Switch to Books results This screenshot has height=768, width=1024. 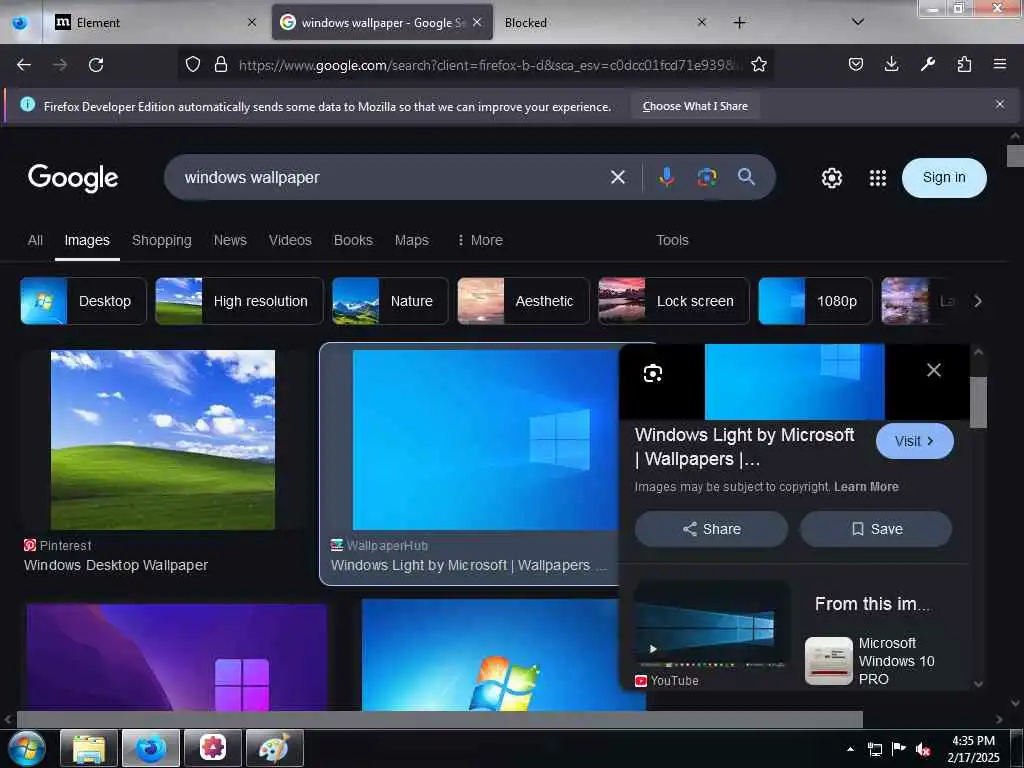point(353,240)
